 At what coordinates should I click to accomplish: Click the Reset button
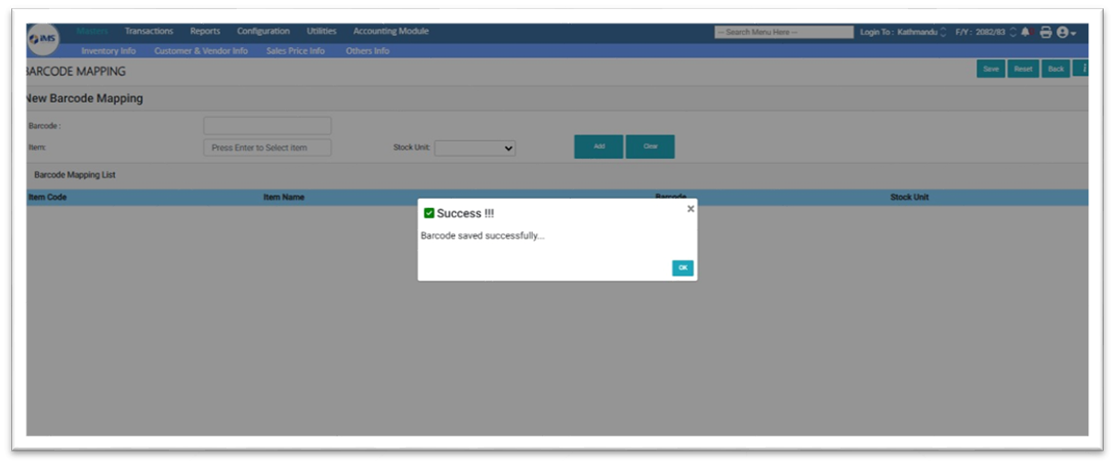pos(1022,69)
